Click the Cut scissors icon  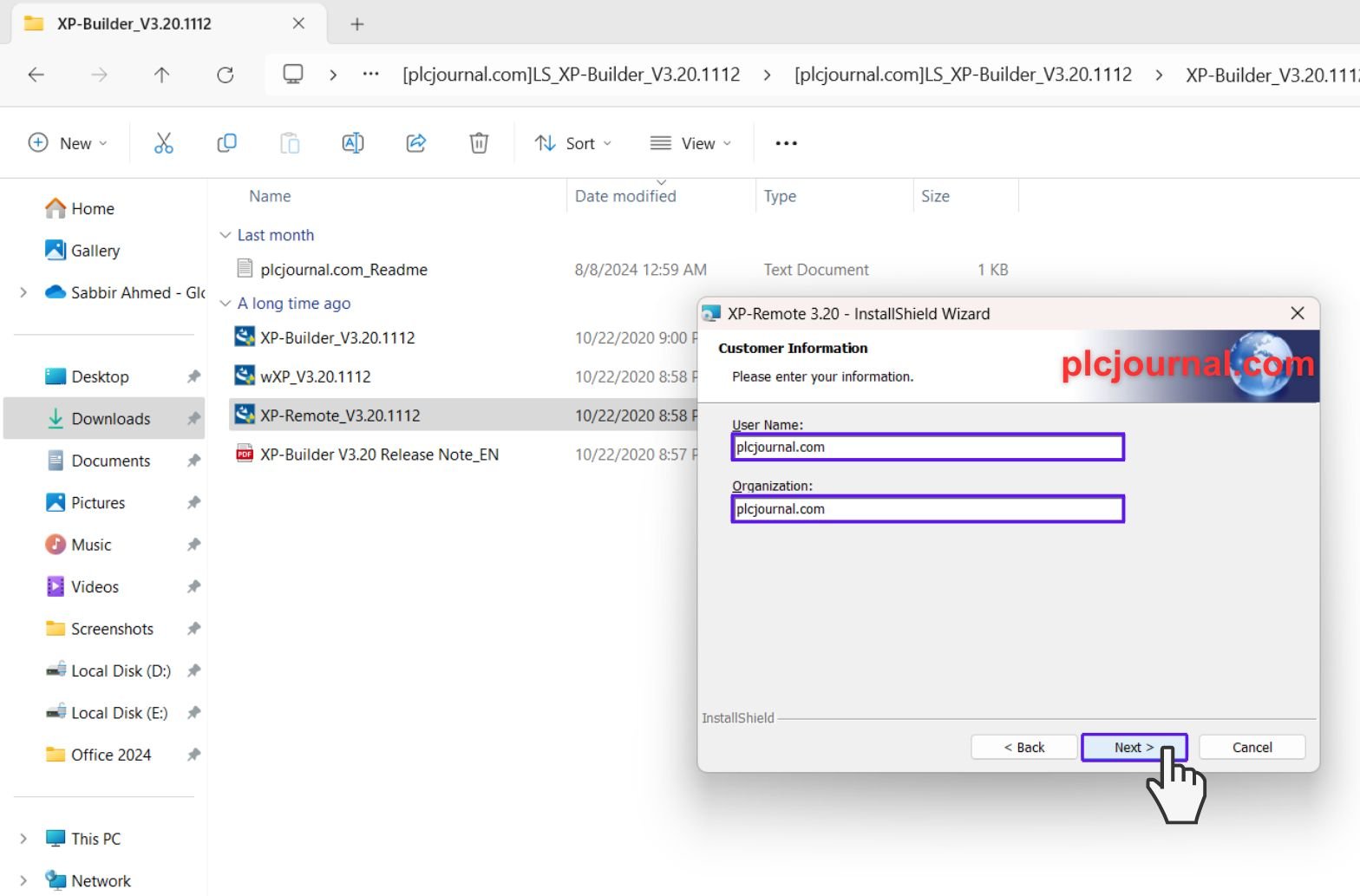coord(163,143)
